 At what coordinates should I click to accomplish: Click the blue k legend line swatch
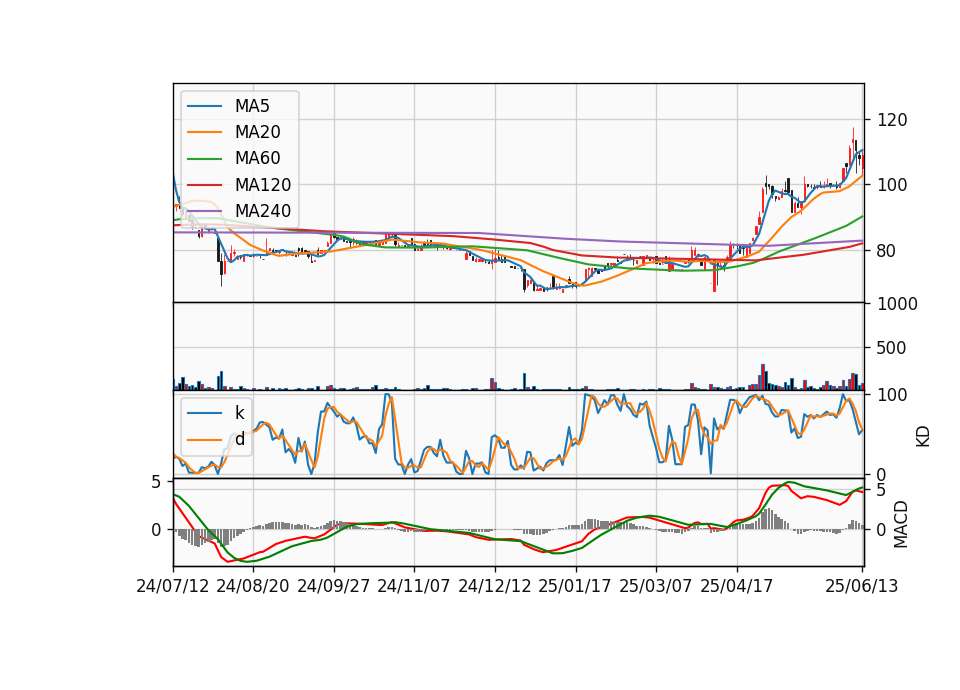(x=204, y=413)
